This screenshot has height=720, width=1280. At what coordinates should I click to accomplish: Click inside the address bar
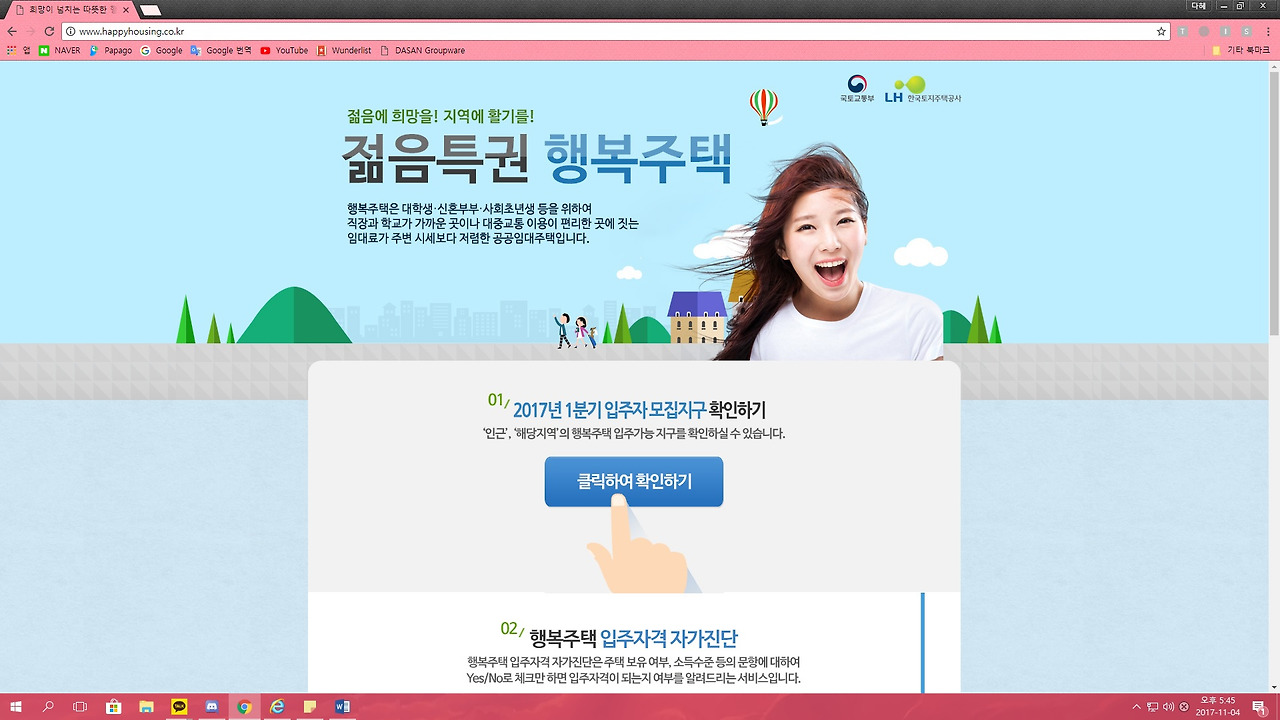[x=300, y=30]
